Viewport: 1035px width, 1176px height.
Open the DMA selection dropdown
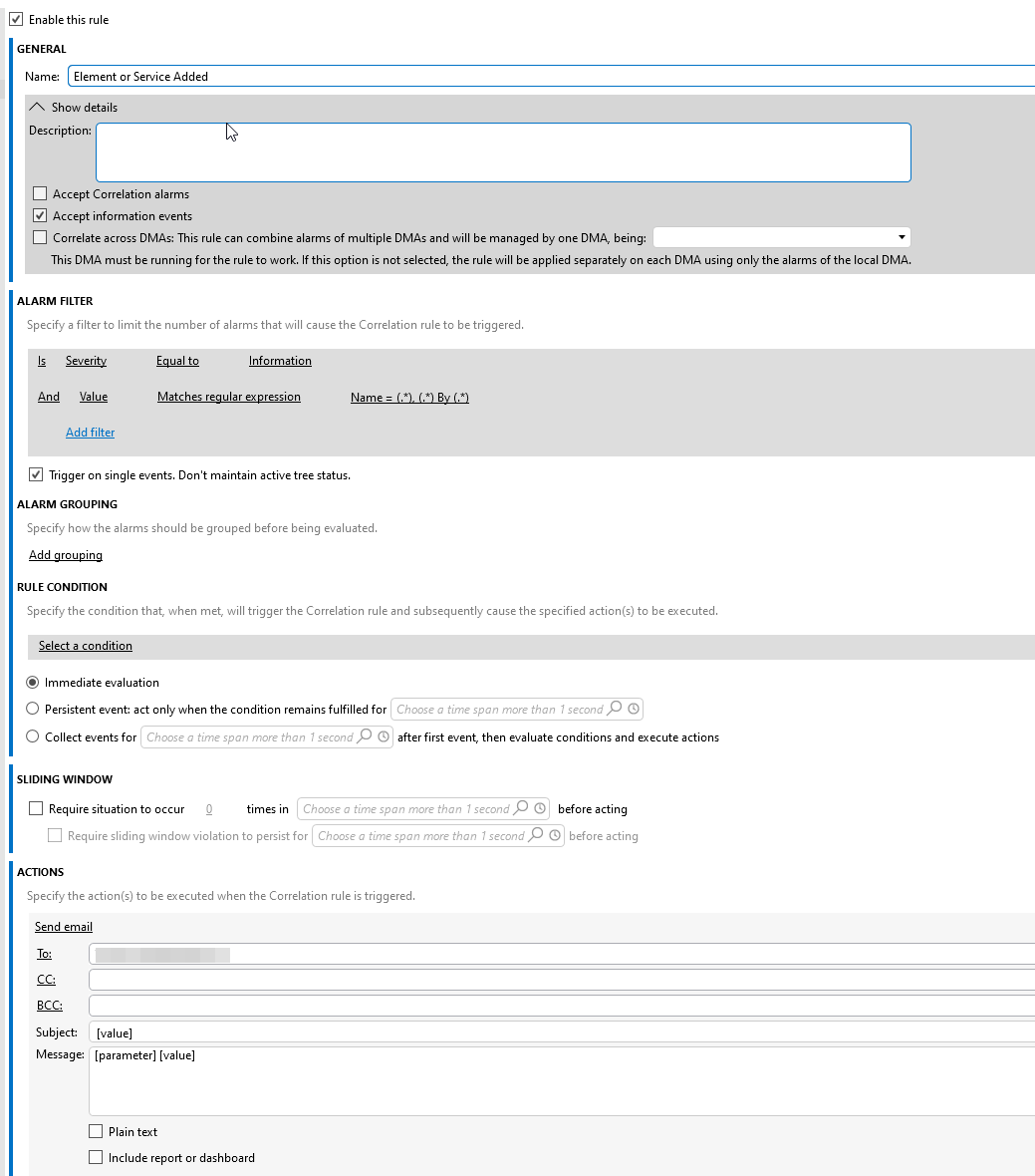pyautogui.click(x=782, y=237)
